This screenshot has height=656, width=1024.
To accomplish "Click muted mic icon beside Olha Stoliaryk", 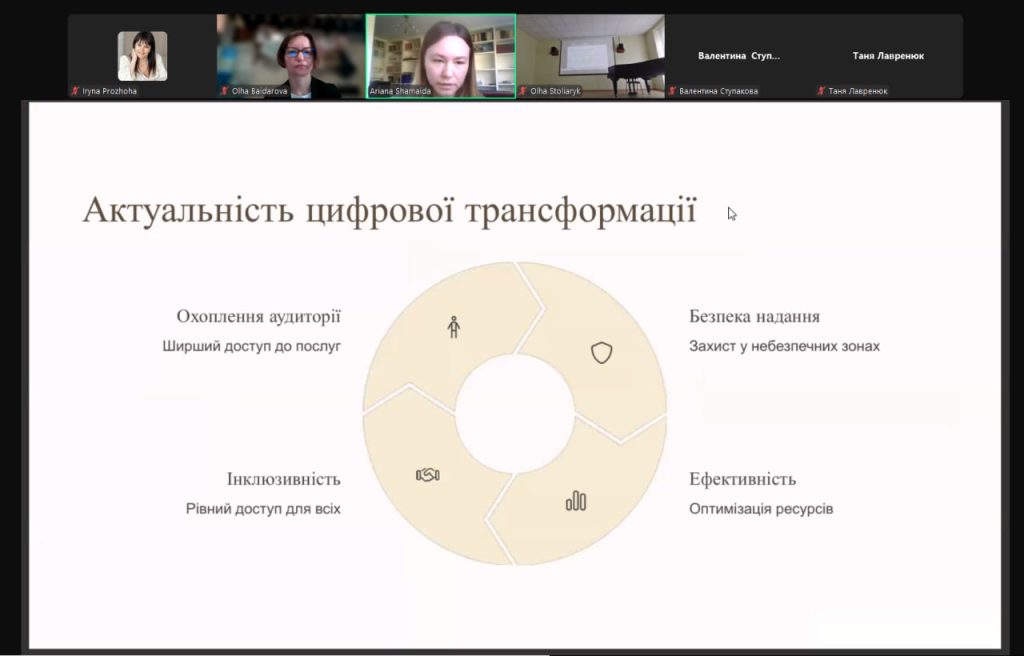I will coord(524,91).
